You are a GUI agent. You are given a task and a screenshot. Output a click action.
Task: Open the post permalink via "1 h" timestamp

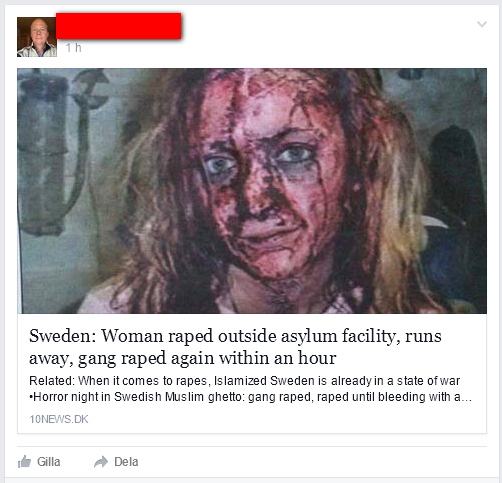73,48
